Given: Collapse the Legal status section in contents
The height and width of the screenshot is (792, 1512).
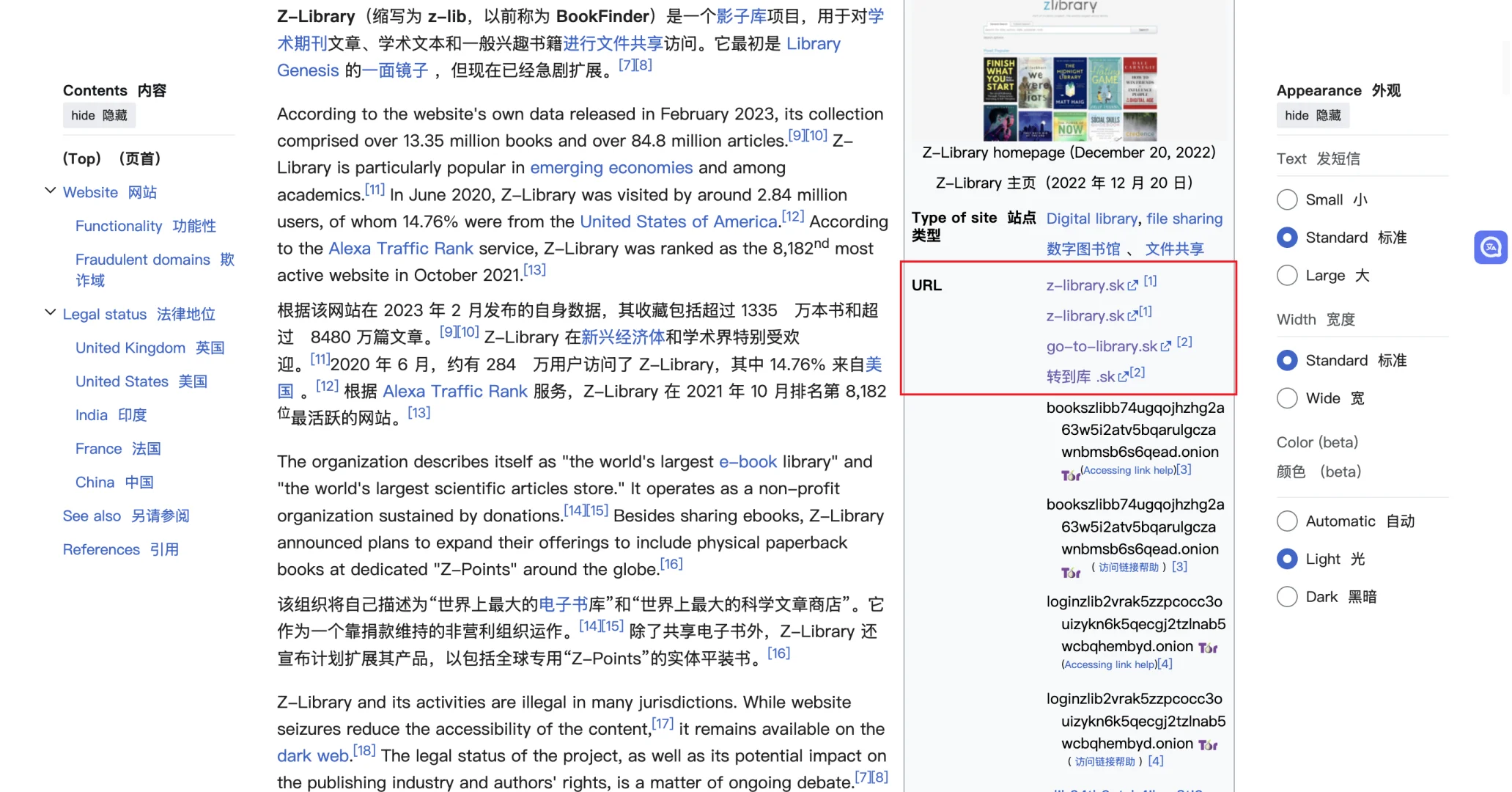Looking at the screenshot, I should point(50,312).
